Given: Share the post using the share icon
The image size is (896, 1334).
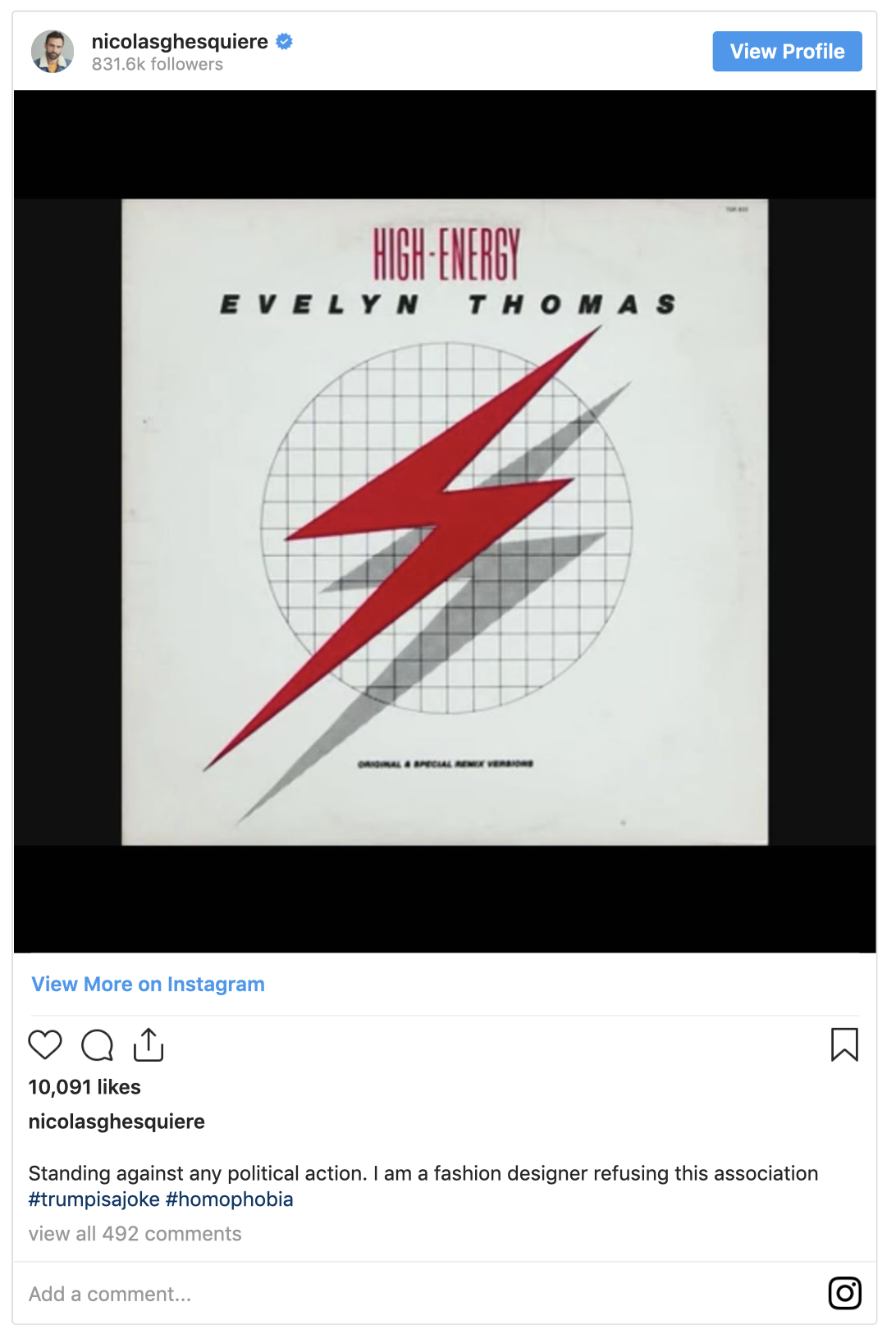Looking at the screenshot, I should 149,1044.
